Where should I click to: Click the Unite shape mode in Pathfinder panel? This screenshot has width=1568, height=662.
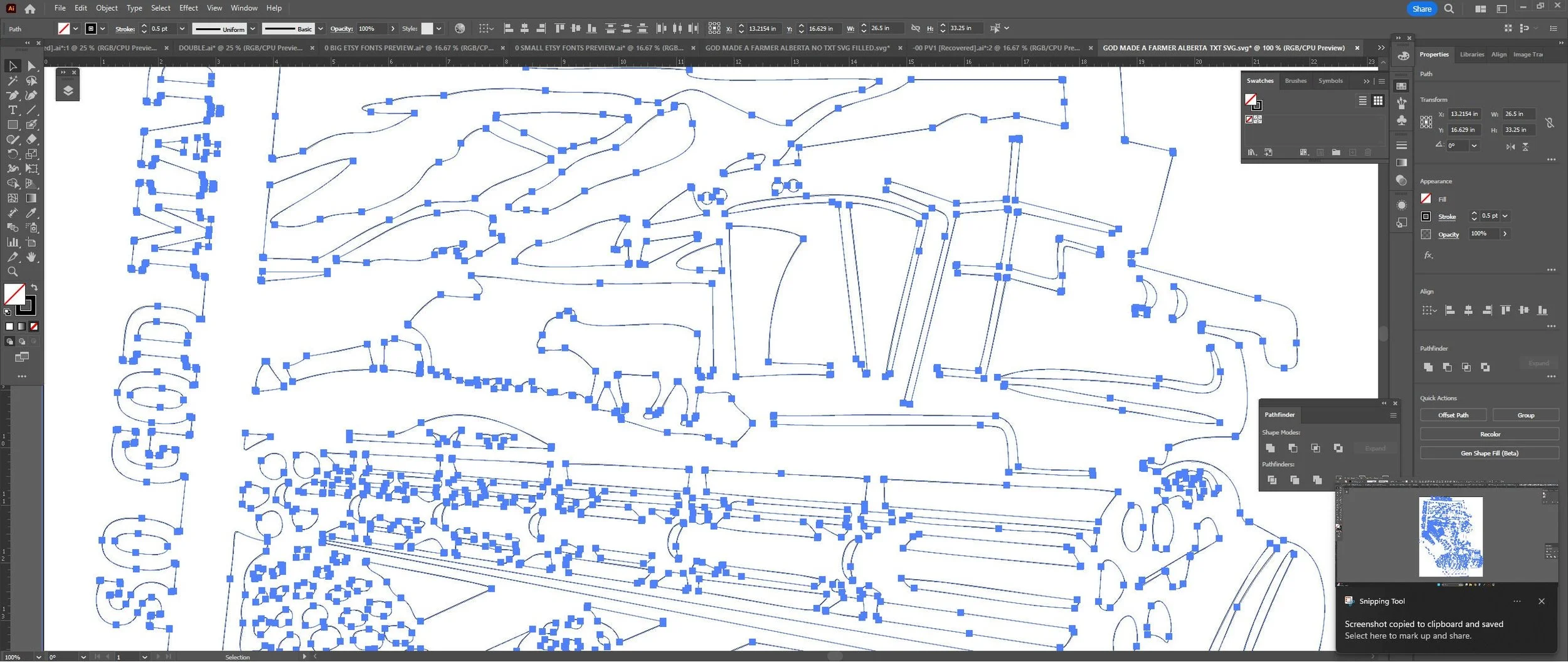1270,448
